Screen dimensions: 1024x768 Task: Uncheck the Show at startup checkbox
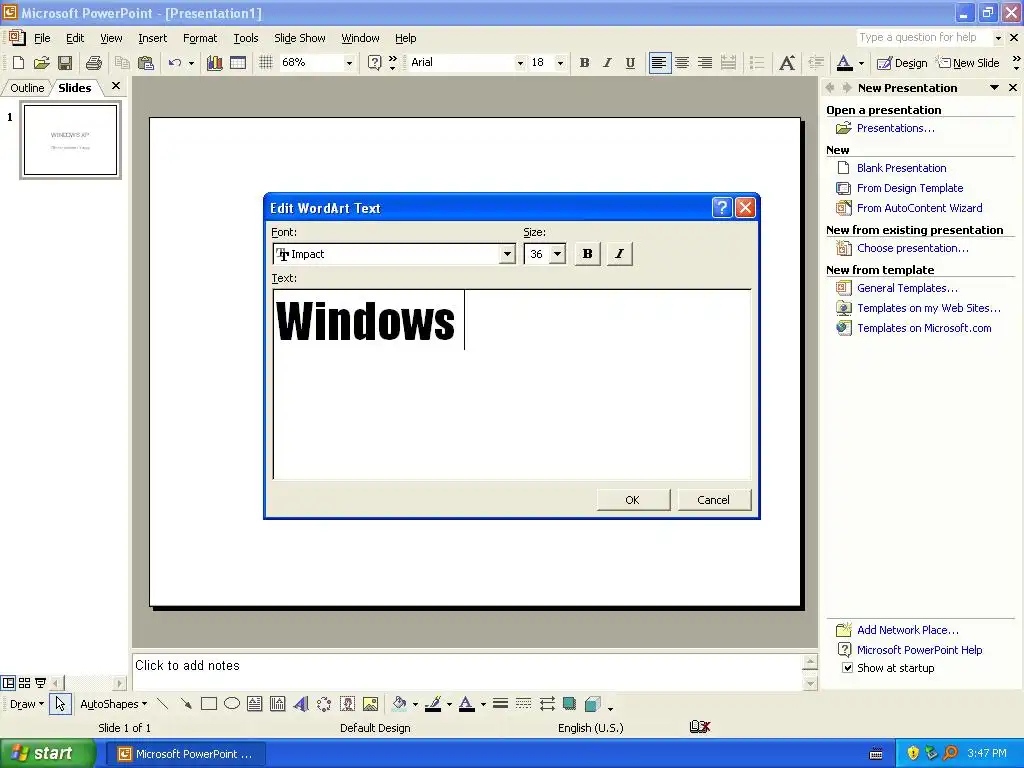pos(847,667)
